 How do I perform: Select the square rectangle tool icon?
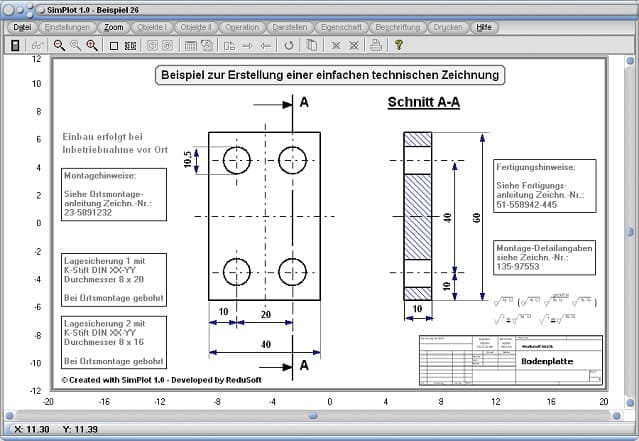click(x=114, y=45)
